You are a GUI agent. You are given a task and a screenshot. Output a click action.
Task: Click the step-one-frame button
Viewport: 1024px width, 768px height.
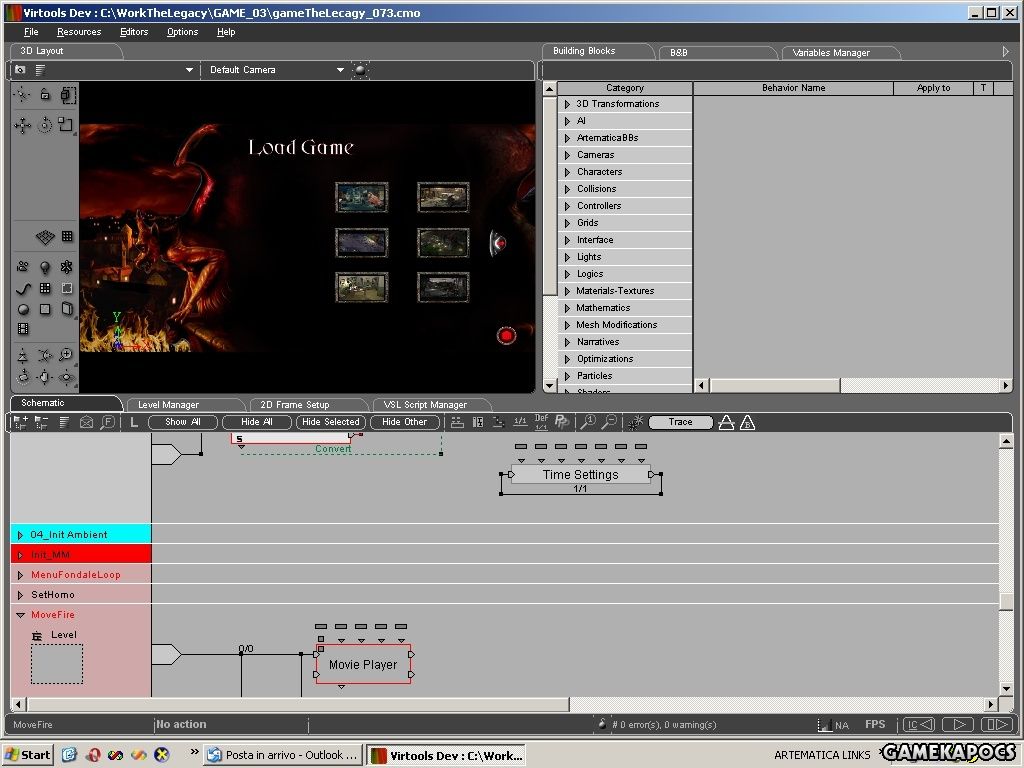[x=997, y=724]
